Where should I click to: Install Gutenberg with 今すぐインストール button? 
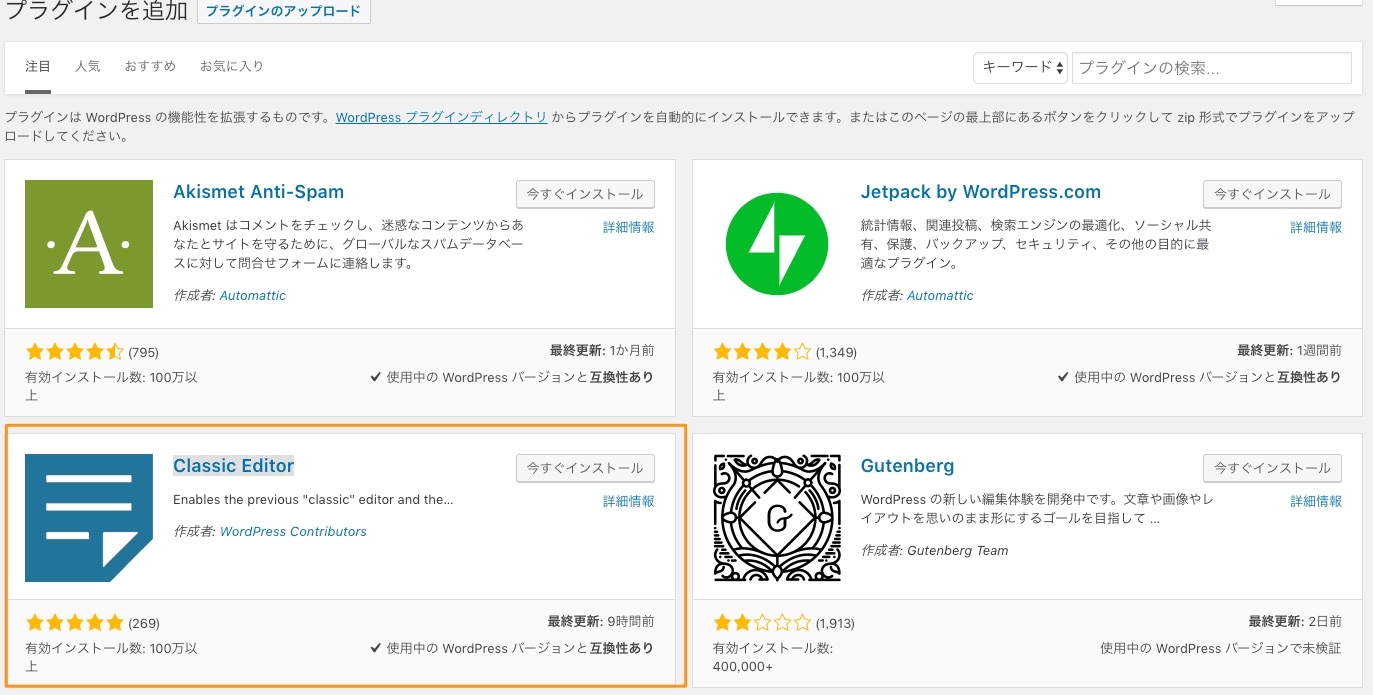click(1272, 468)
